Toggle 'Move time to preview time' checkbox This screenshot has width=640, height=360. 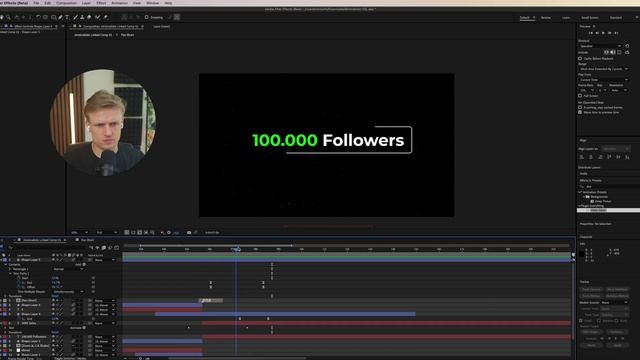pyautogui.click(x=580, y=112)
